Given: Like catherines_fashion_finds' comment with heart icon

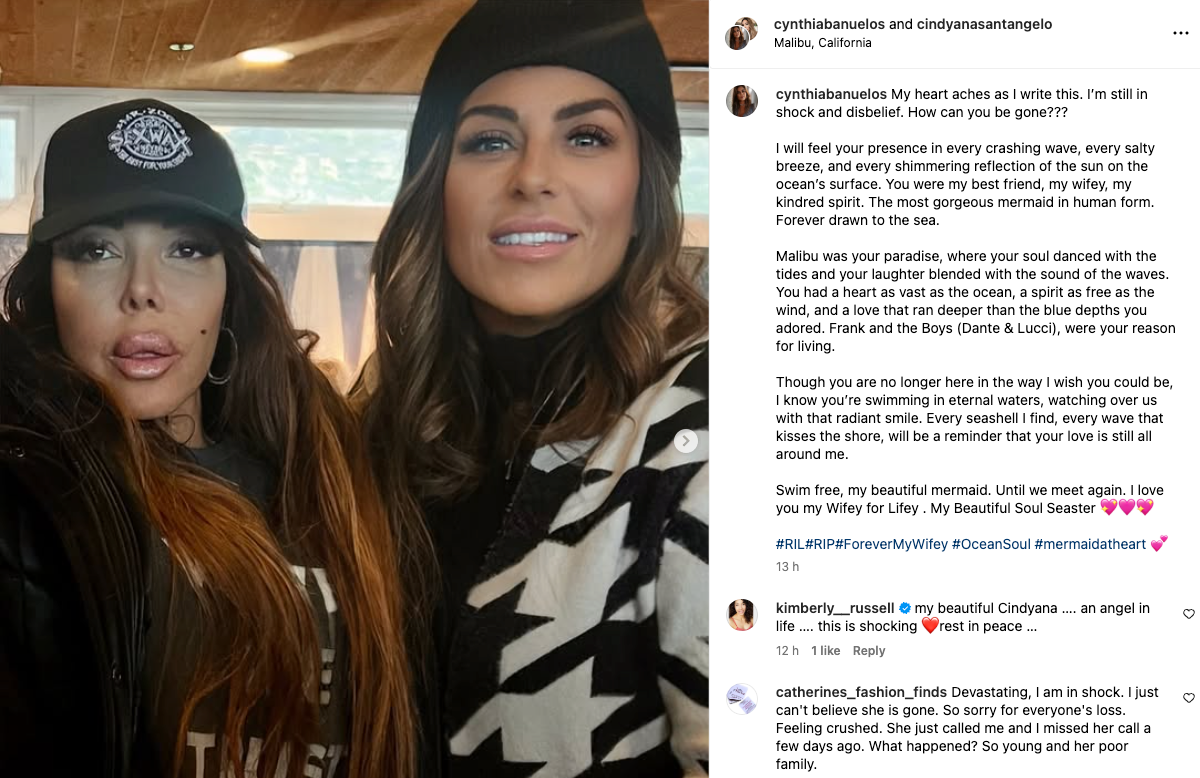Looking at the screenshot, I should pos(1188,698).
